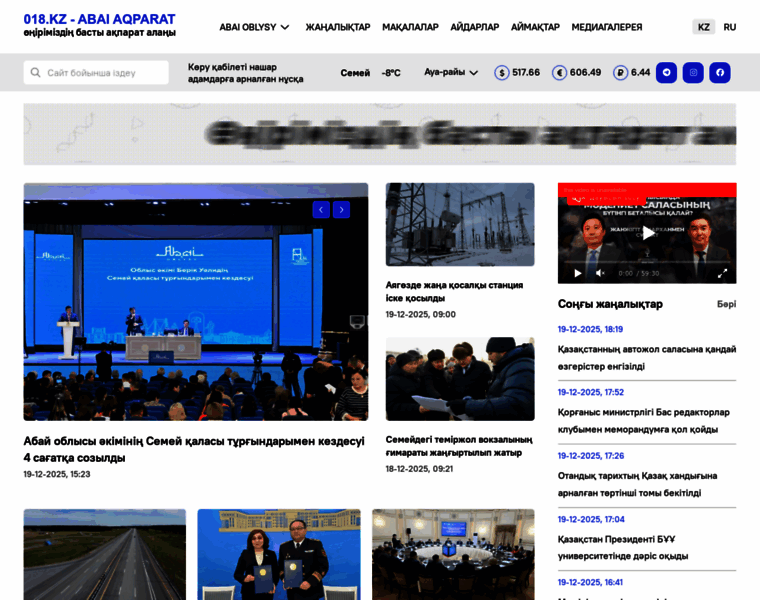The height and width of the screenshot is (600, 760).
Task: Open the МАҚАЛАЛАР menu item
Action: [410, 27]
